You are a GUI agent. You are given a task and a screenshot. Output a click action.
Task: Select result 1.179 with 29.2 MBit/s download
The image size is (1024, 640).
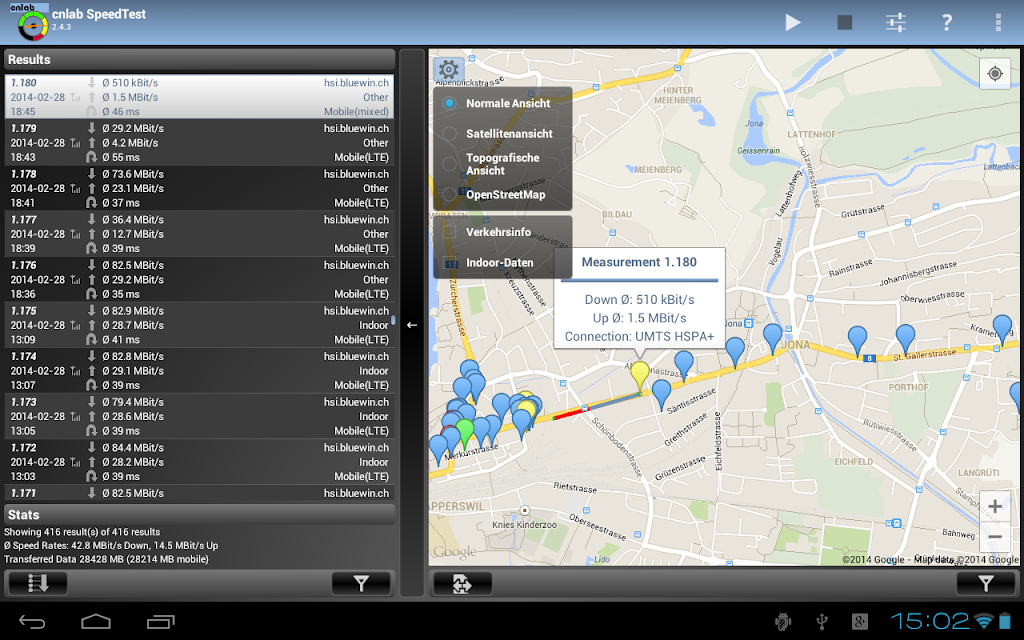(x=199, y=142)
